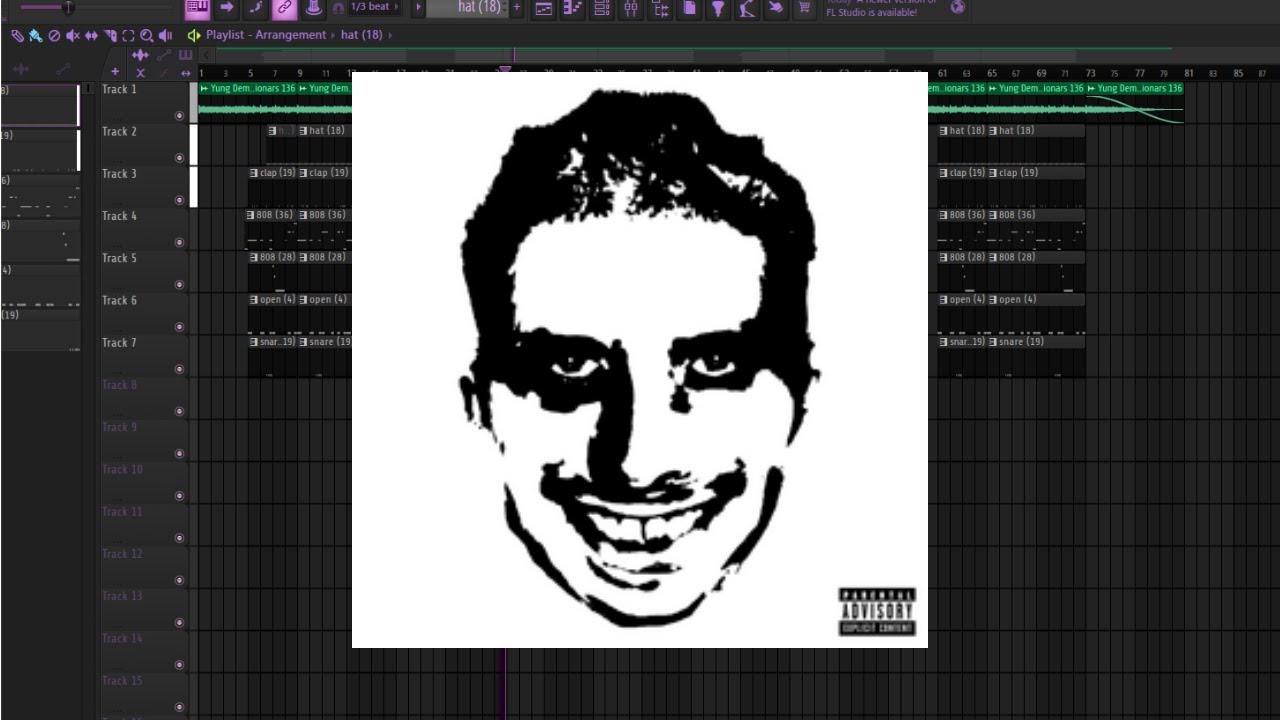1280x720 pixels.
Task: Mute Track 1 with its green dot
Action: (x=180, y=116)
